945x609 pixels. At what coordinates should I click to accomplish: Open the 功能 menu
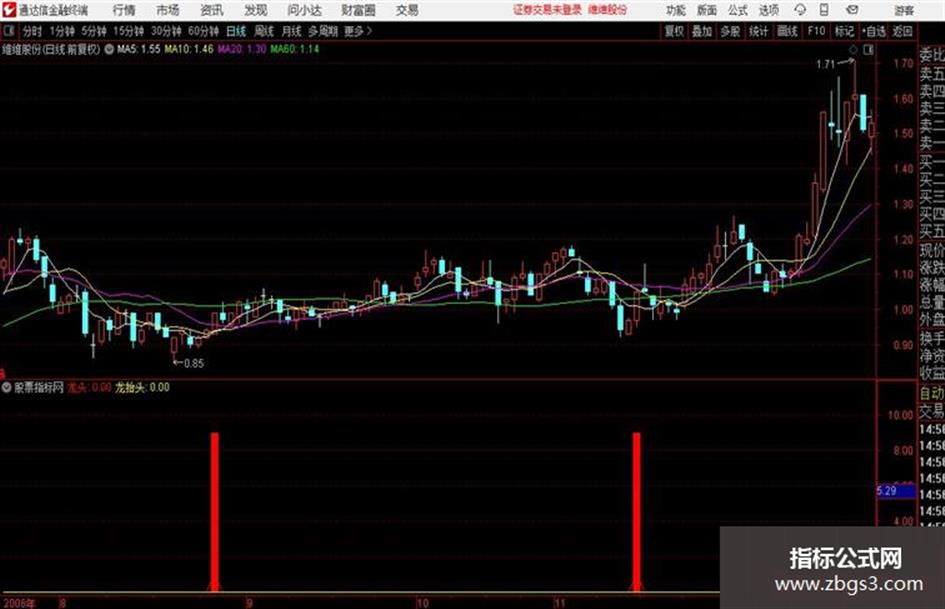(x=676, y=10)
